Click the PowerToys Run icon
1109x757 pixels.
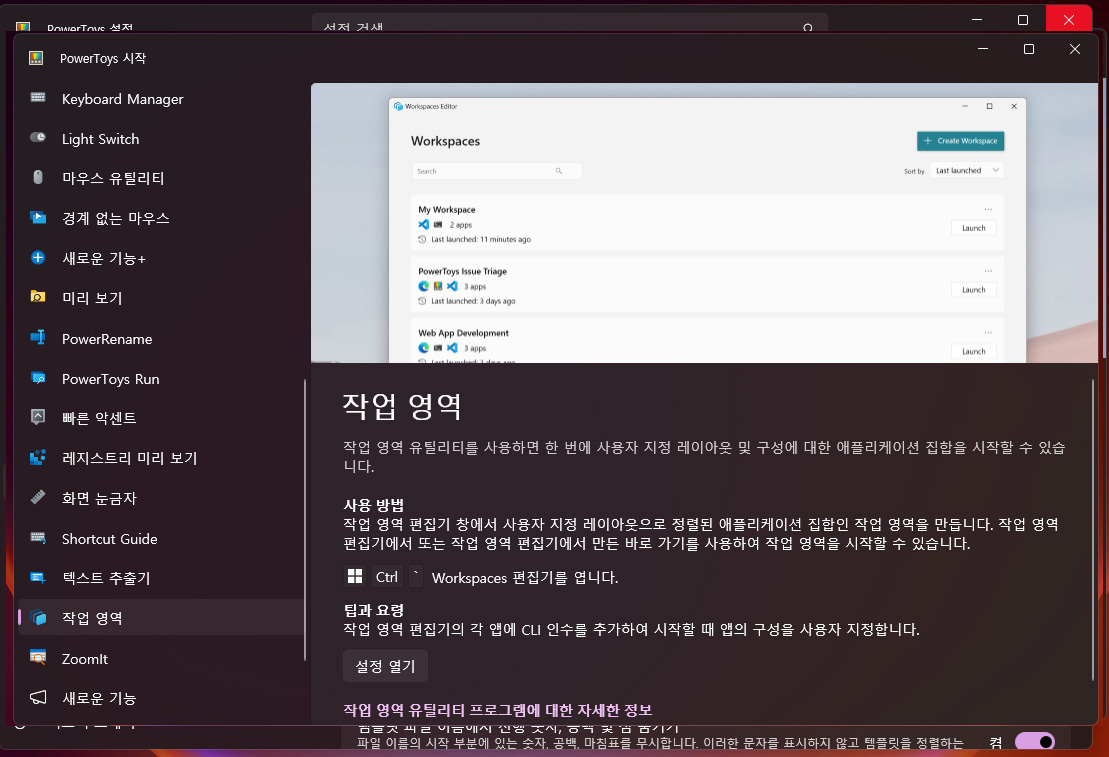tap(38, 378)
